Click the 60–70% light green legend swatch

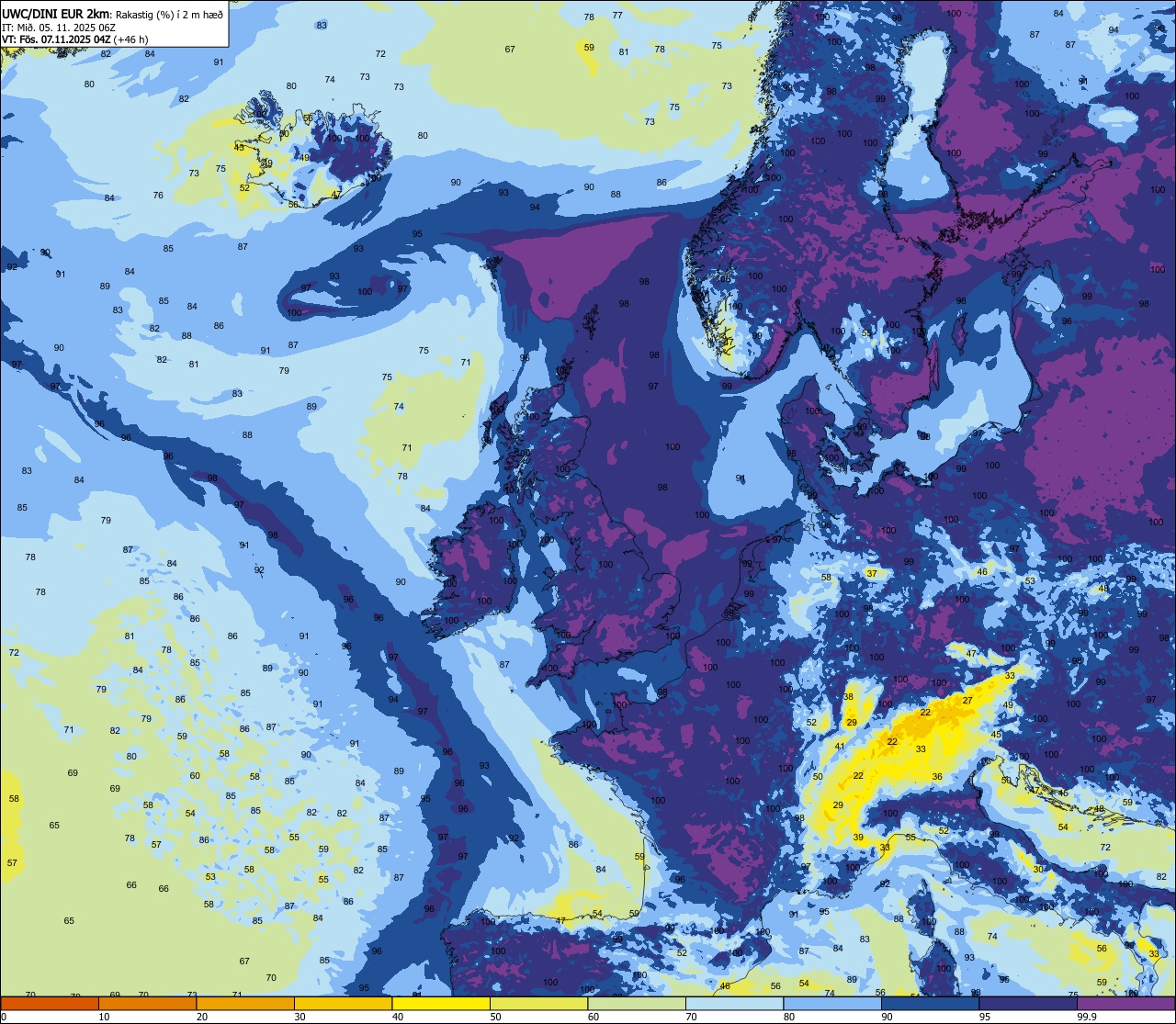point(637,1003)
